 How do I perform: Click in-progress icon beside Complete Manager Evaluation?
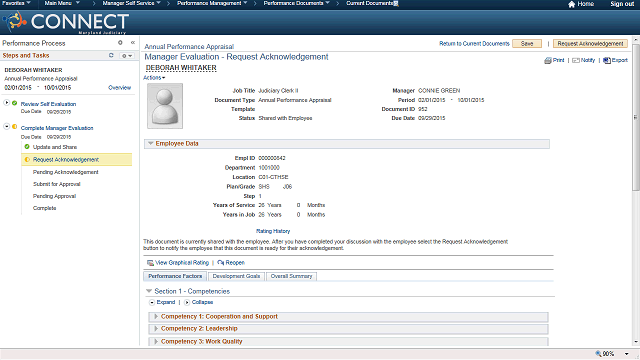pyautogui.click(x=15, y=127)
